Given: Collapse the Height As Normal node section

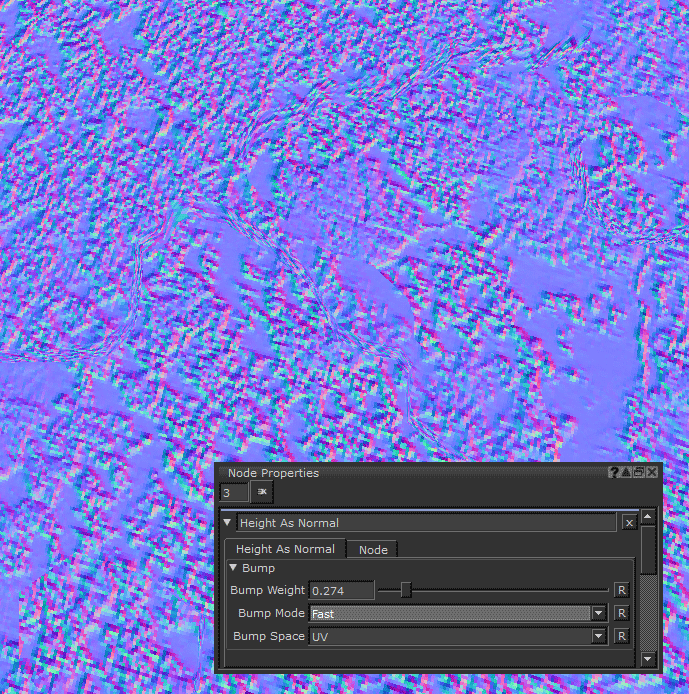Looking at the screenshot, I should point(227,522).
